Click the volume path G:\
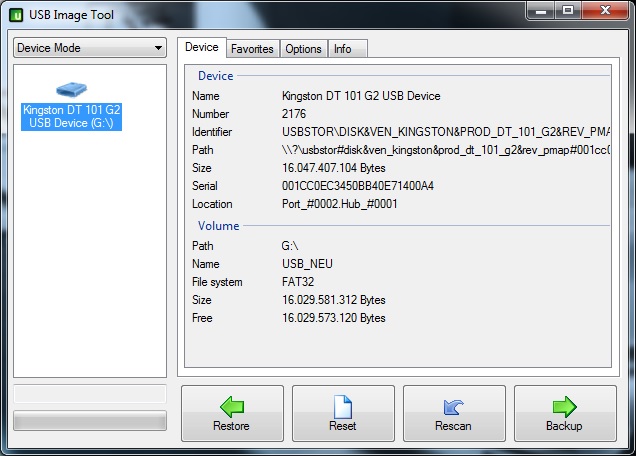This screenshot has height=456, width=636. click(290, 246)
